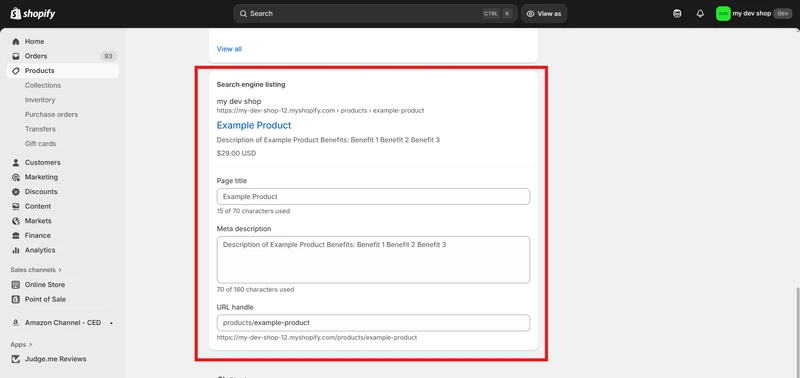Open the notifications bell
This screenshot has width=800, height=378.
tap(700, 14)
